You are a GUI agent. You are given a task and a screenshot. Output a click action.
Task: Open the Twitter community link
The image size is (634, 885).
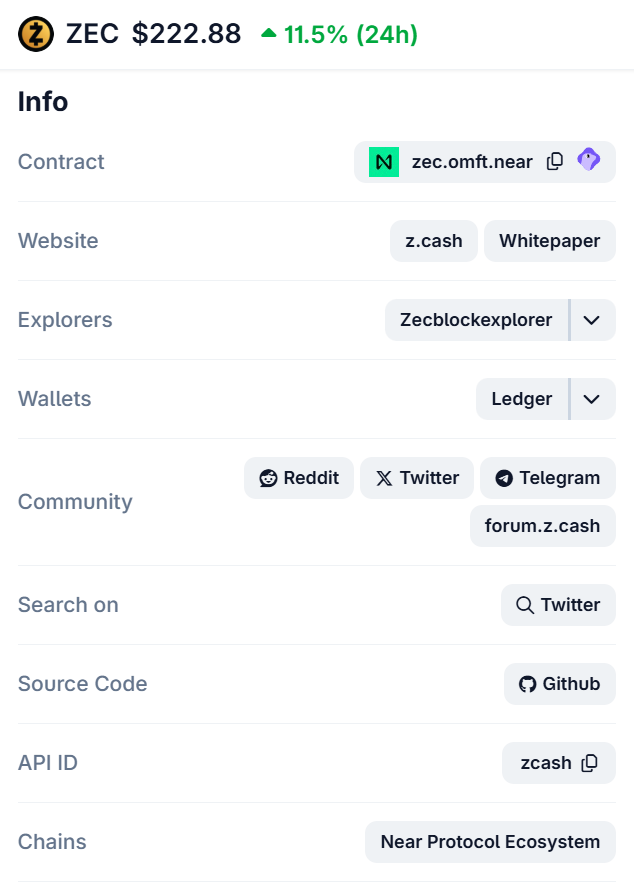[x=417, y=478]
